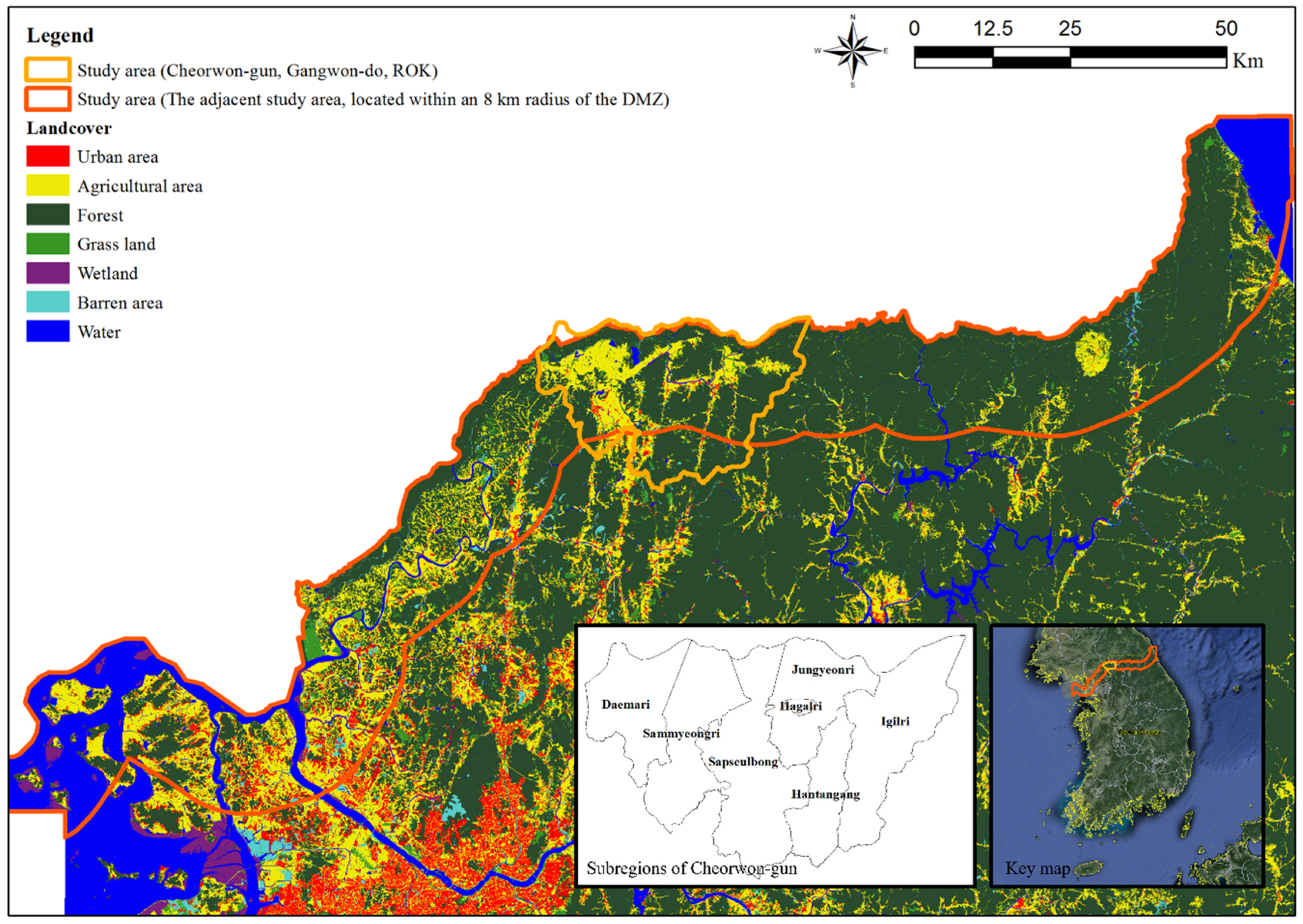
Task: Click the Subregions of Cheorwon-gun caption
Action: pos(691,868)
